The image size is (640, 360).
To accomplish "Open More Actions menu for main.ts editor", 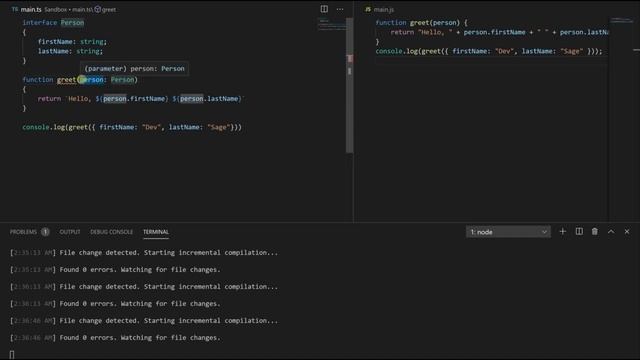I will (x=340, y=9).
